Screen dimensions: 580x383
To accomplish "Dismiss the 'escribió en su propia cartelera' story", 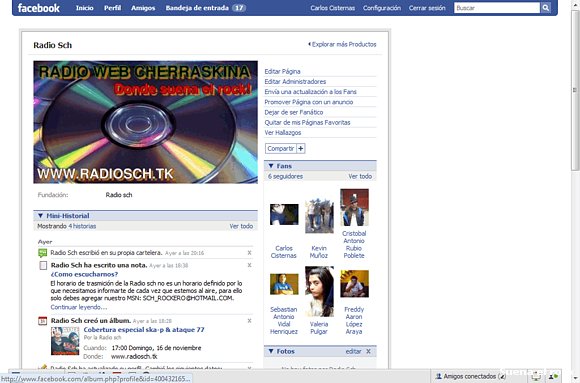I will pyautogui.click(x=249, y=253).
